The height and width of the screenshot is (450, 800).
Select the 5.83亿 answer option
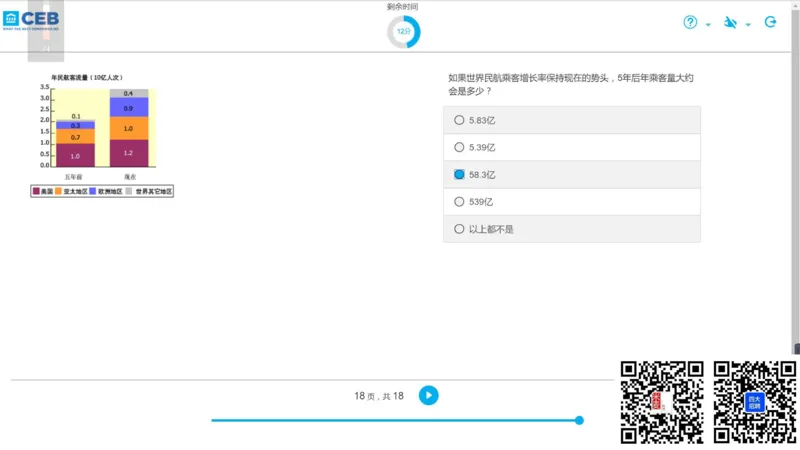571,120
